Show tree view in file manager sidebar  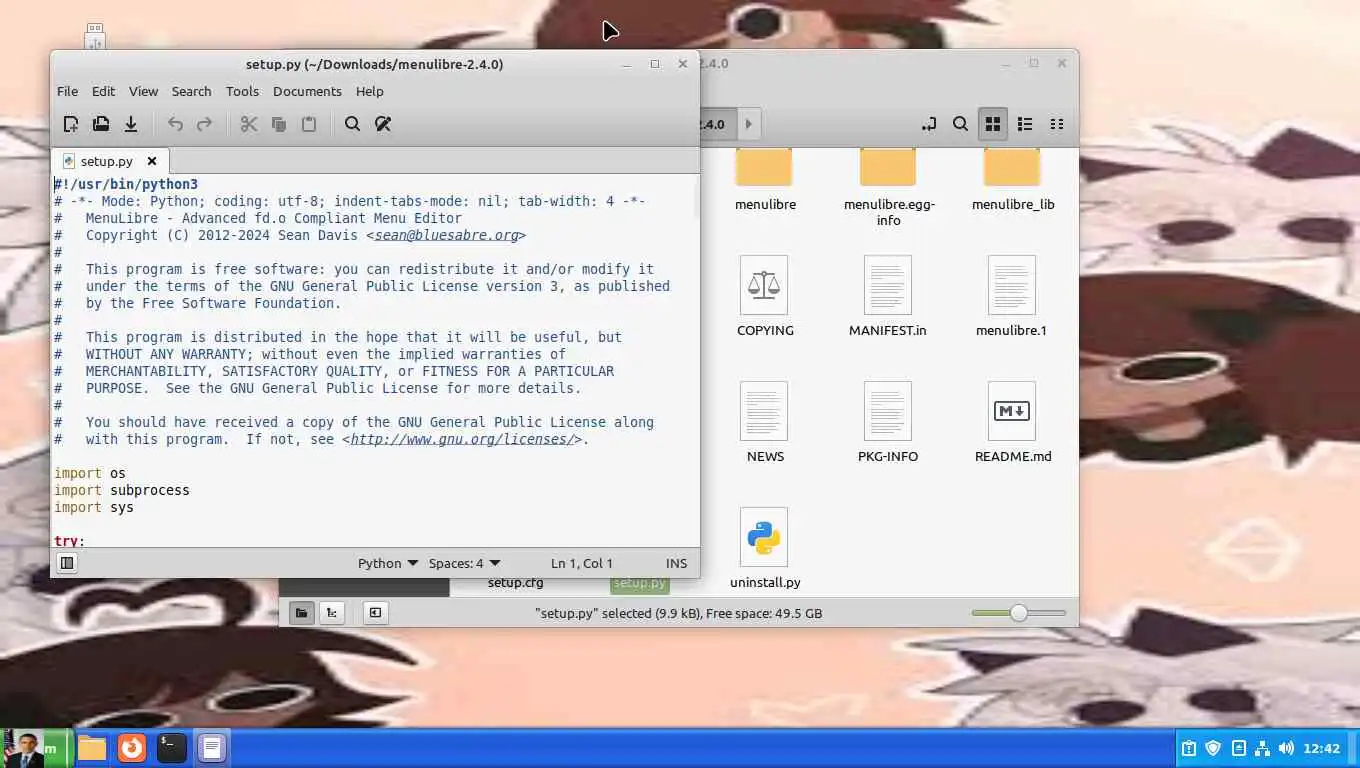click(331, 613)
